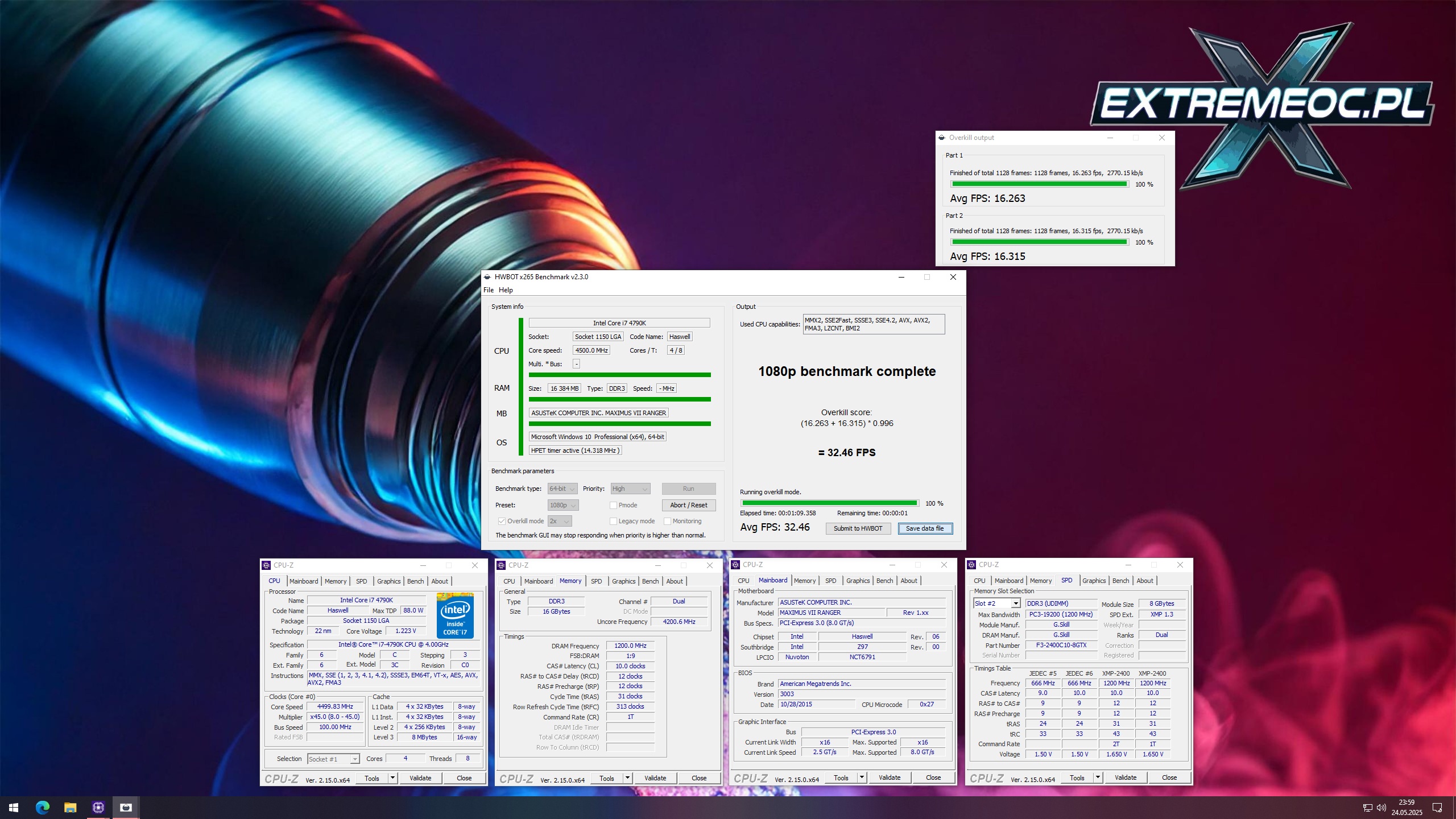Open the File menu in HWBOT x265
The width and height of the screenshot is (1456, 819).
[489, 290]
